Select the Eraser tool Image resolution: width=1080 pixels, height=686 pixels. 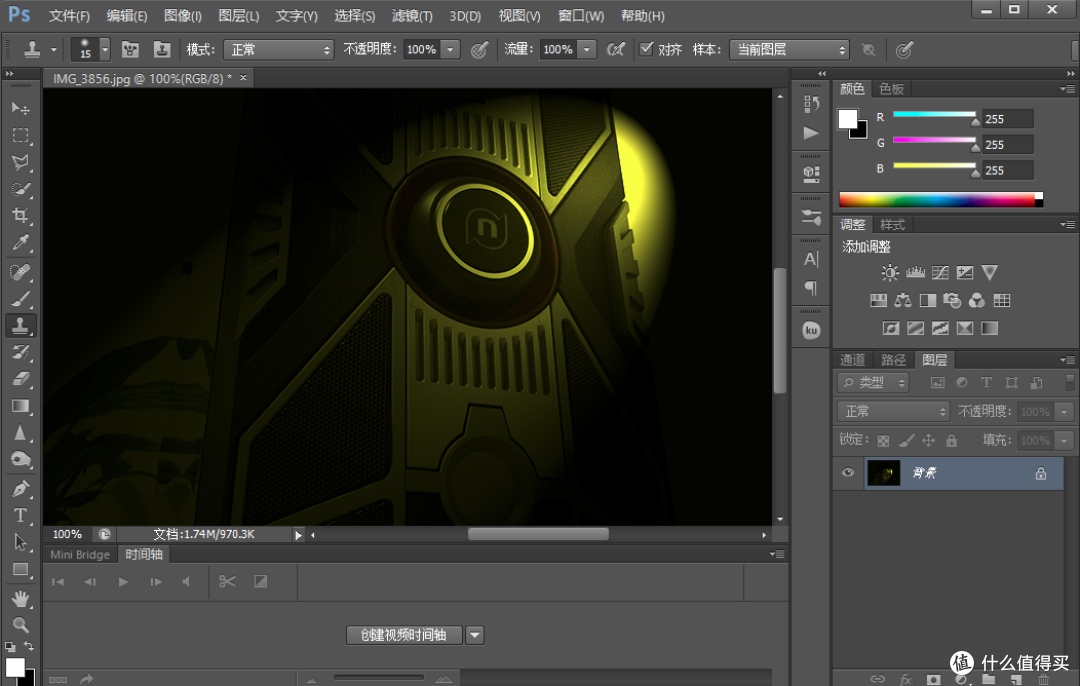21,379
